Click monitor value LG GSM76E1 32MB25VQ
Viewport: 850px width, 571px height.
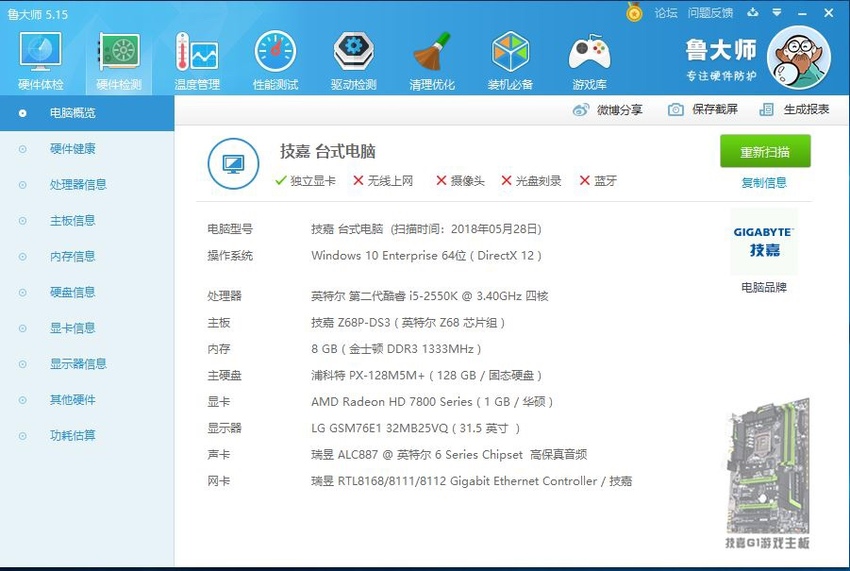pyautogui.click(x=415, y=428)
